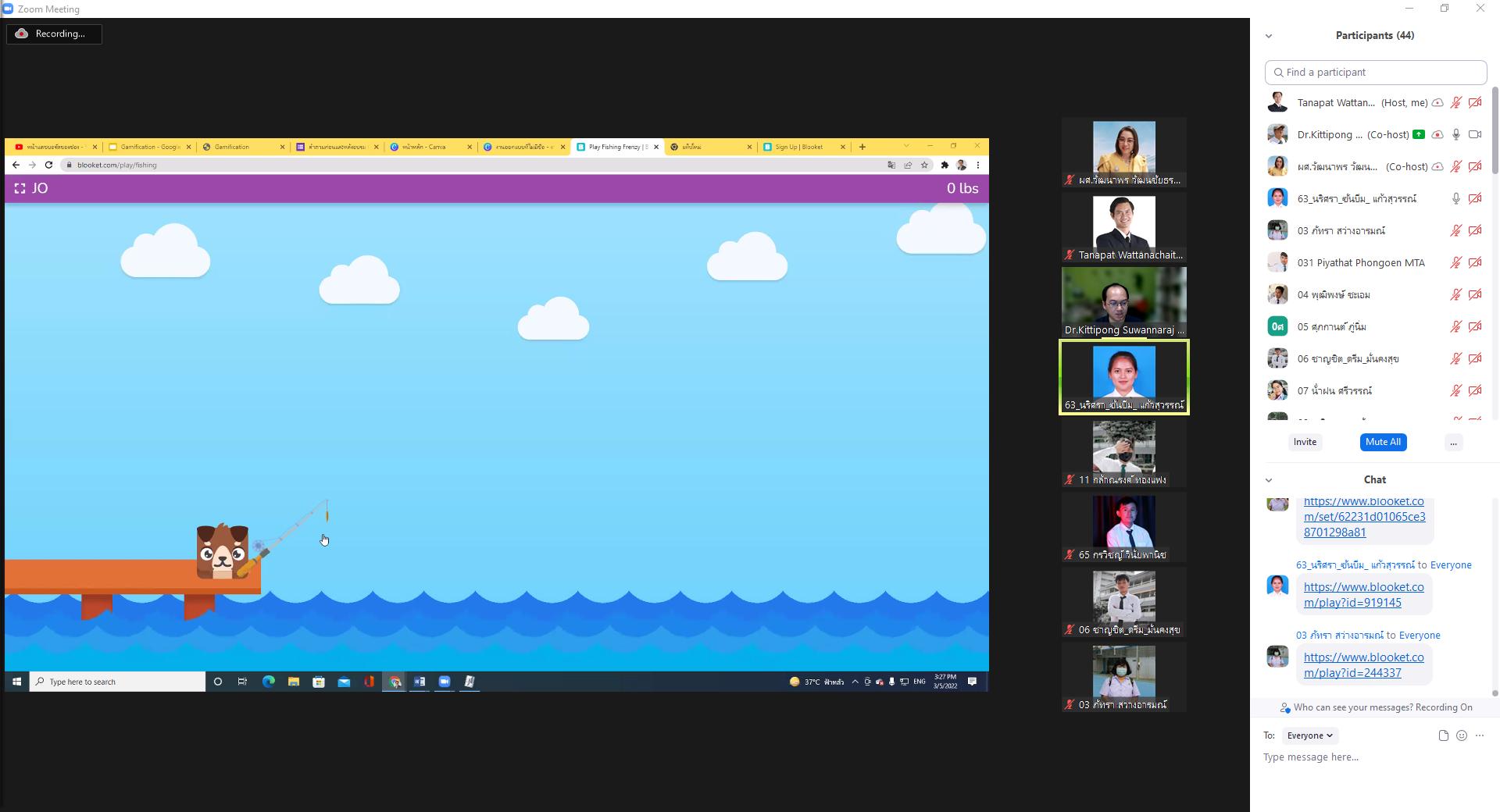The width and height of the screenshot is (1500, 812).
Task: Click the Recording indicator icon
Action: pos(22,34)
